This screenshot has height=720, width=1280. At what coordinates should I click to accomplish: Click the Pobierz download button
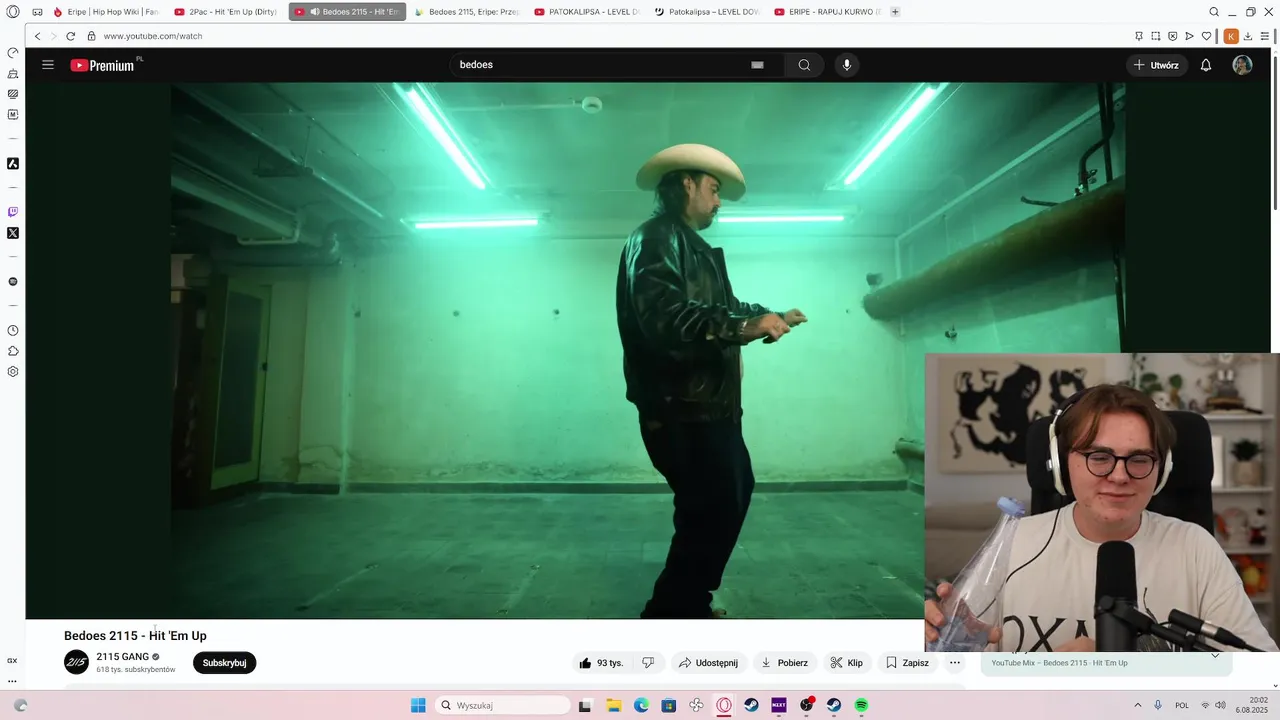click(x=784, y=663)
